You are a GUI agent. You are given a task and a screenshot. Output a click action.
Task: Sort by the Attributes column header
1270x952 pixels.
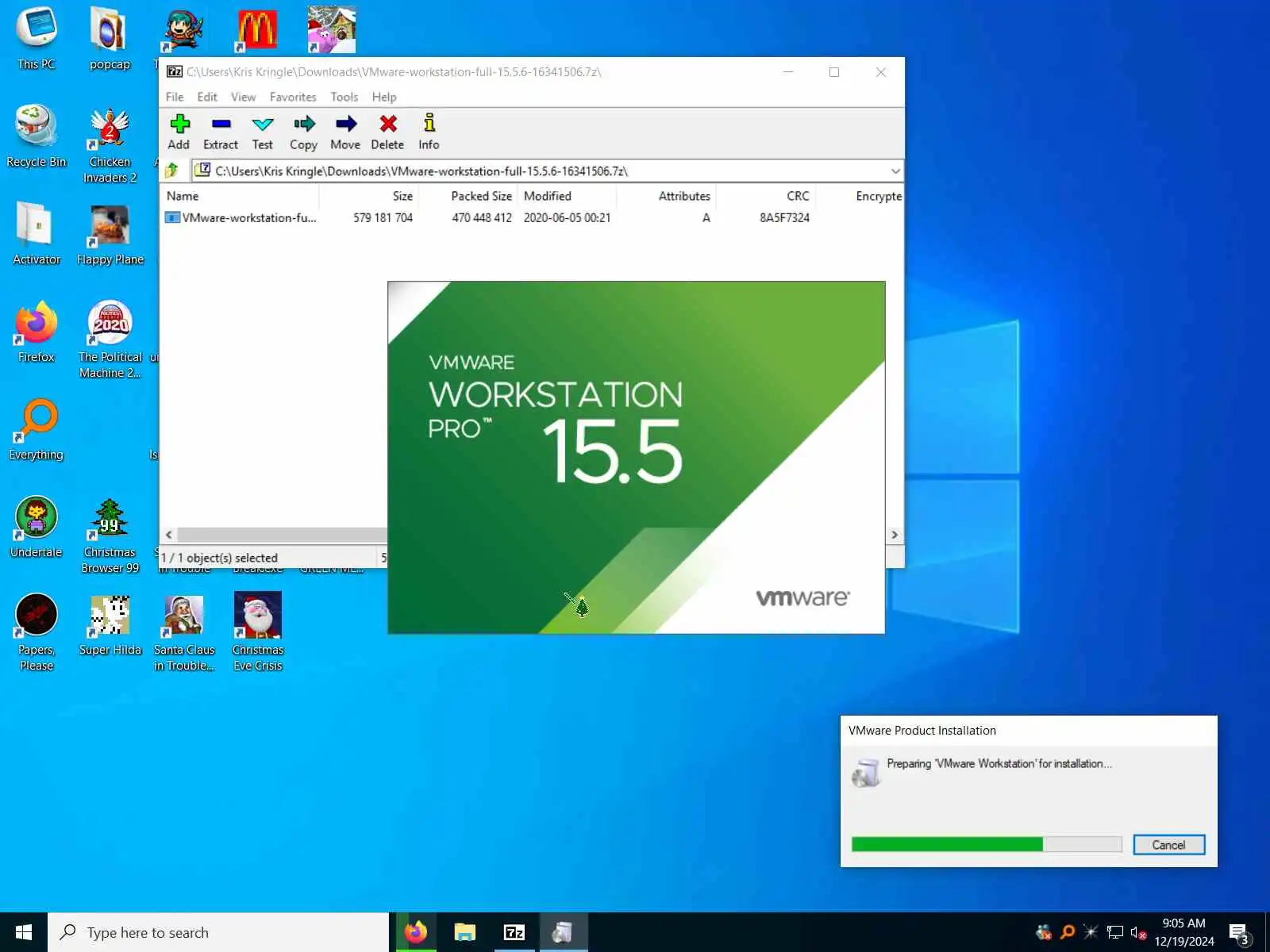tap(666, 196)
